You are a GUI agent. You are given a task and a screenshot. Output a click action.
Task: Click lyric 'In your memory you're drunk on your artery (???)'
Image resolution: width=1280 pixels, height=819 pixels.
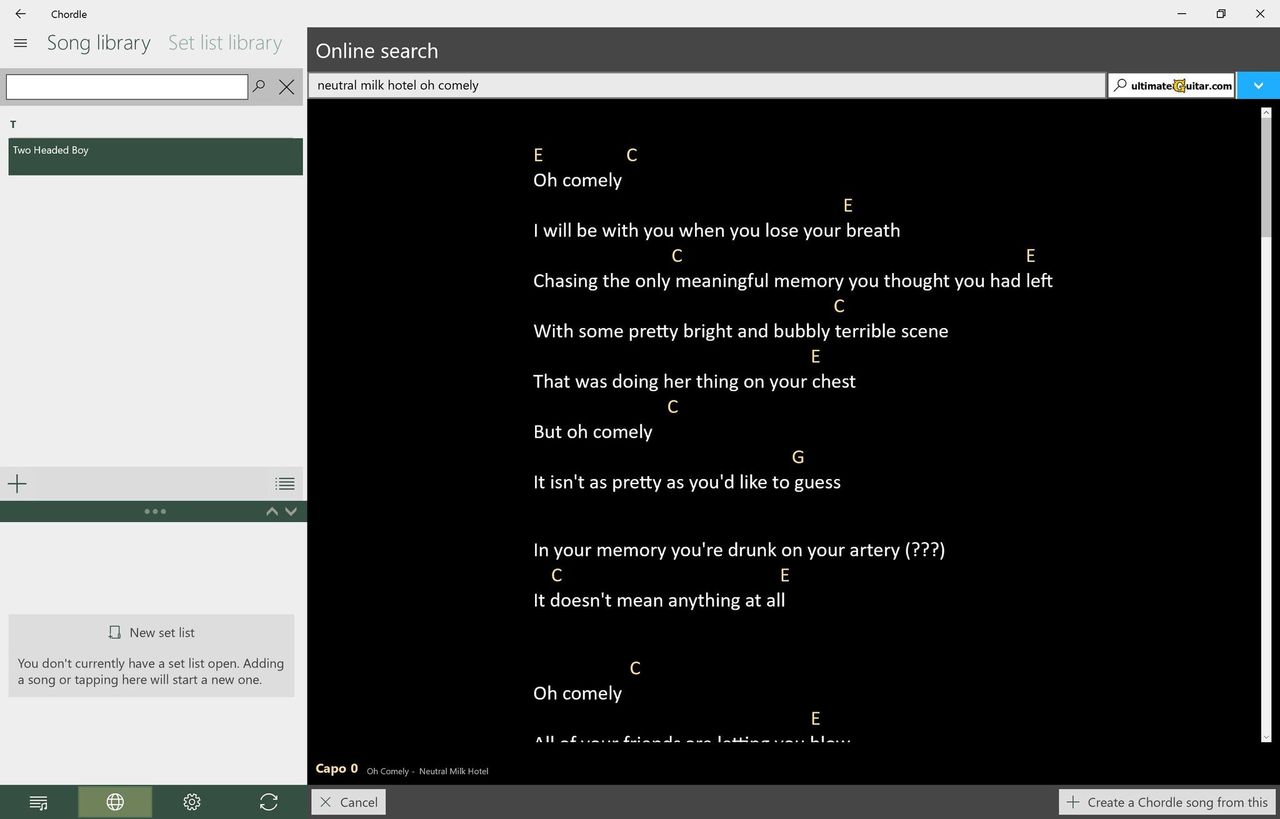point(739,550)
